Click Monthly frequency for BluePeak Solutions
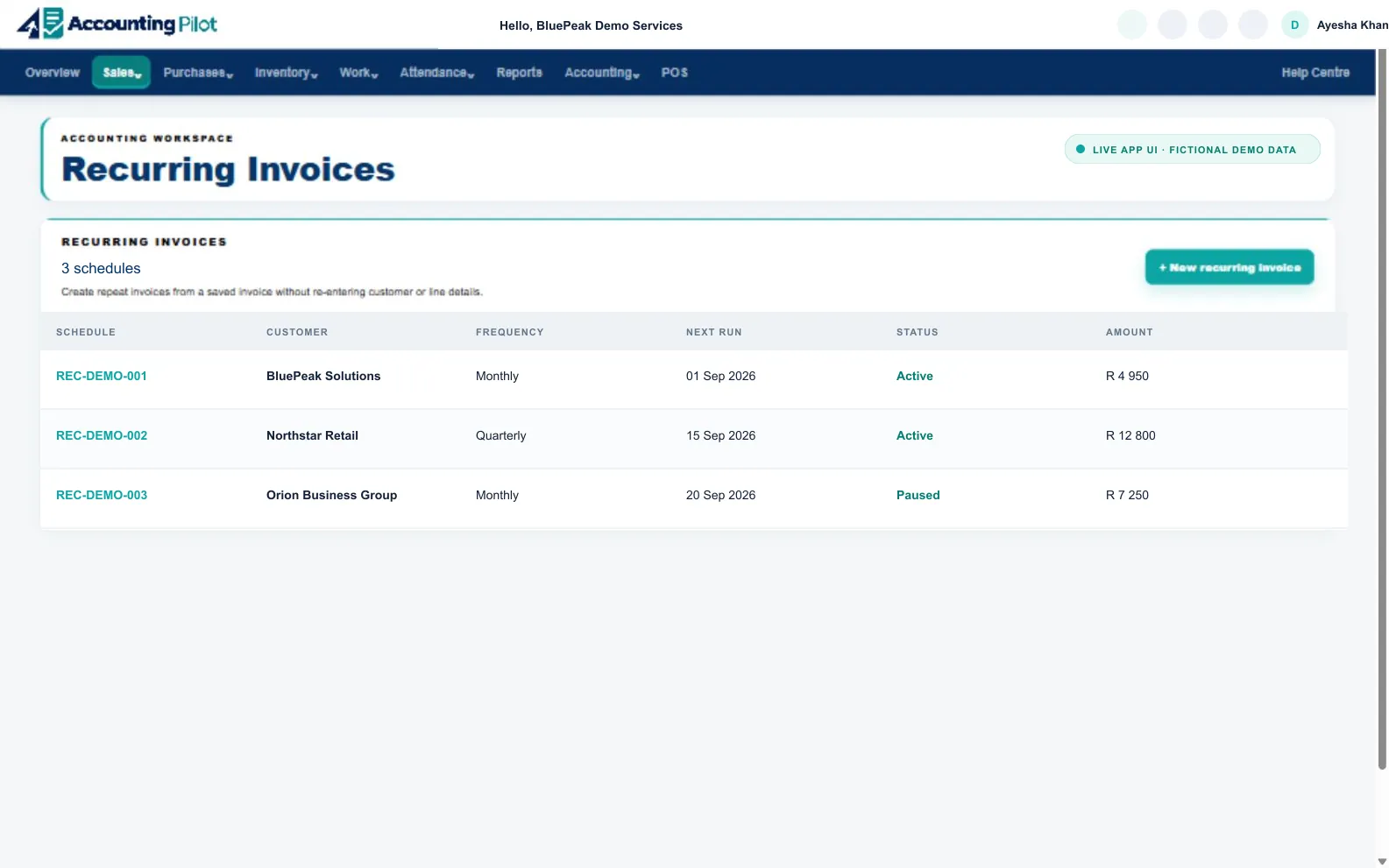Viewport: 1389px width, 868px height. [x=497, y=376]
